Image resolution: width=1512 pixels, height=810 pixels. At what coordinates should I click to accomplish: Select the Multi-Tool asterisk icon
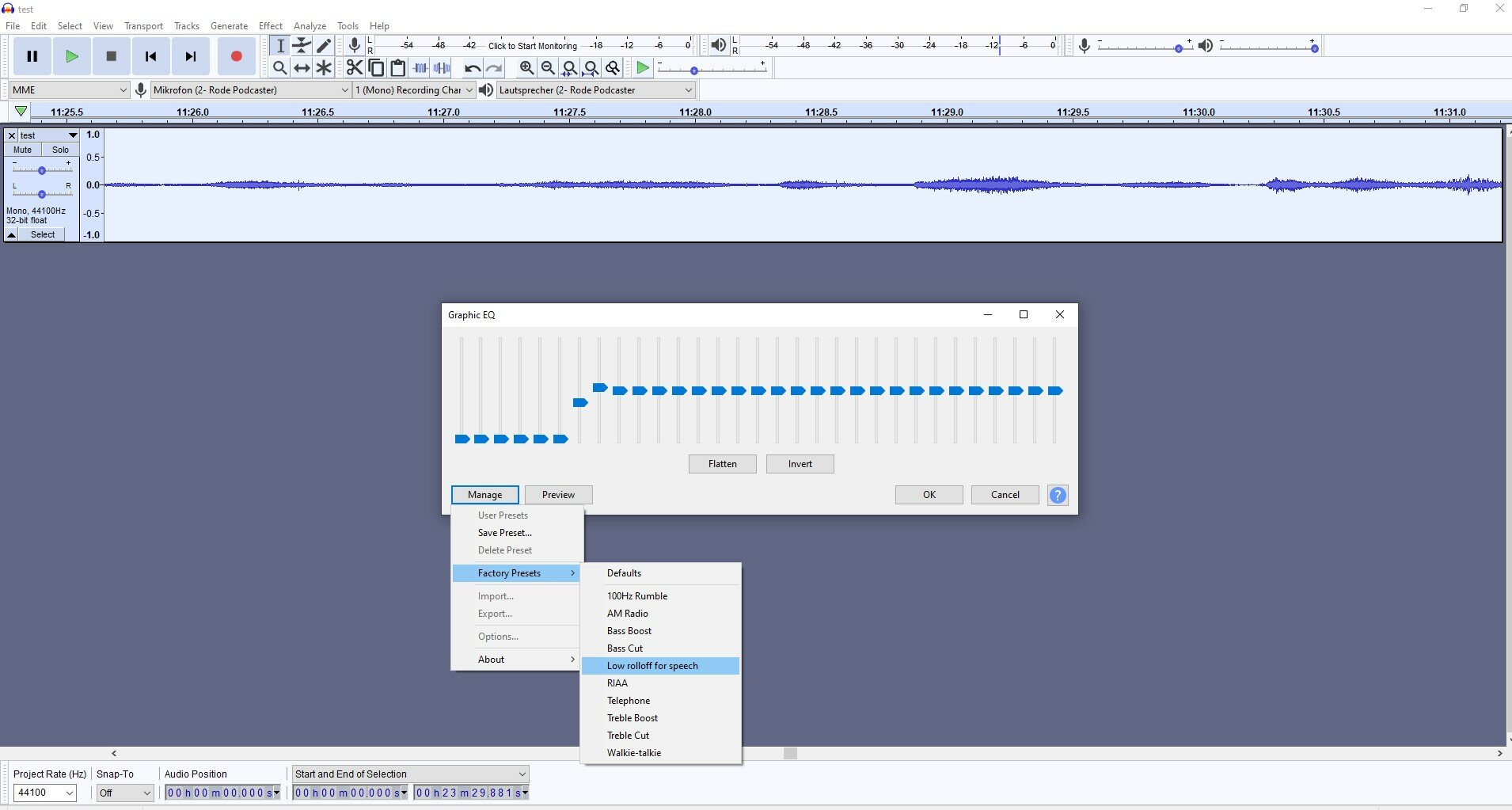[x=324, y=68]
